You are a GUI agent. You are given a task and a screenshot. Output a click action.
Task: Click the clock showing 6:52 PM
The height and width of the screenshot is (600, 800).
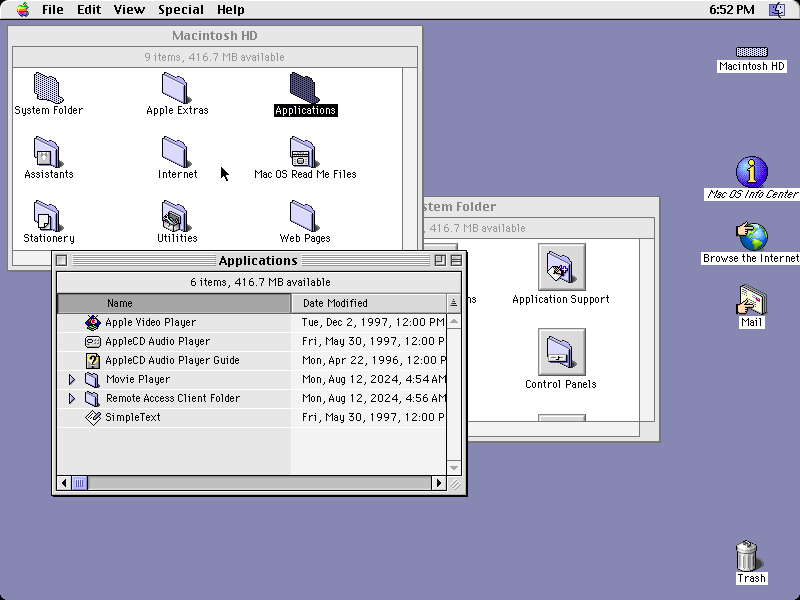(x=732, y=10)
